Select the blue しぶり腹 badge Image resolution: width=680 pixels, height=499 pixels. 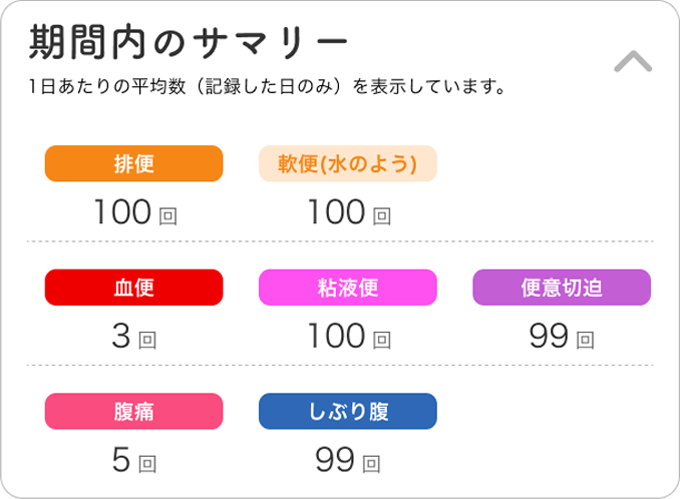(348, 411)
